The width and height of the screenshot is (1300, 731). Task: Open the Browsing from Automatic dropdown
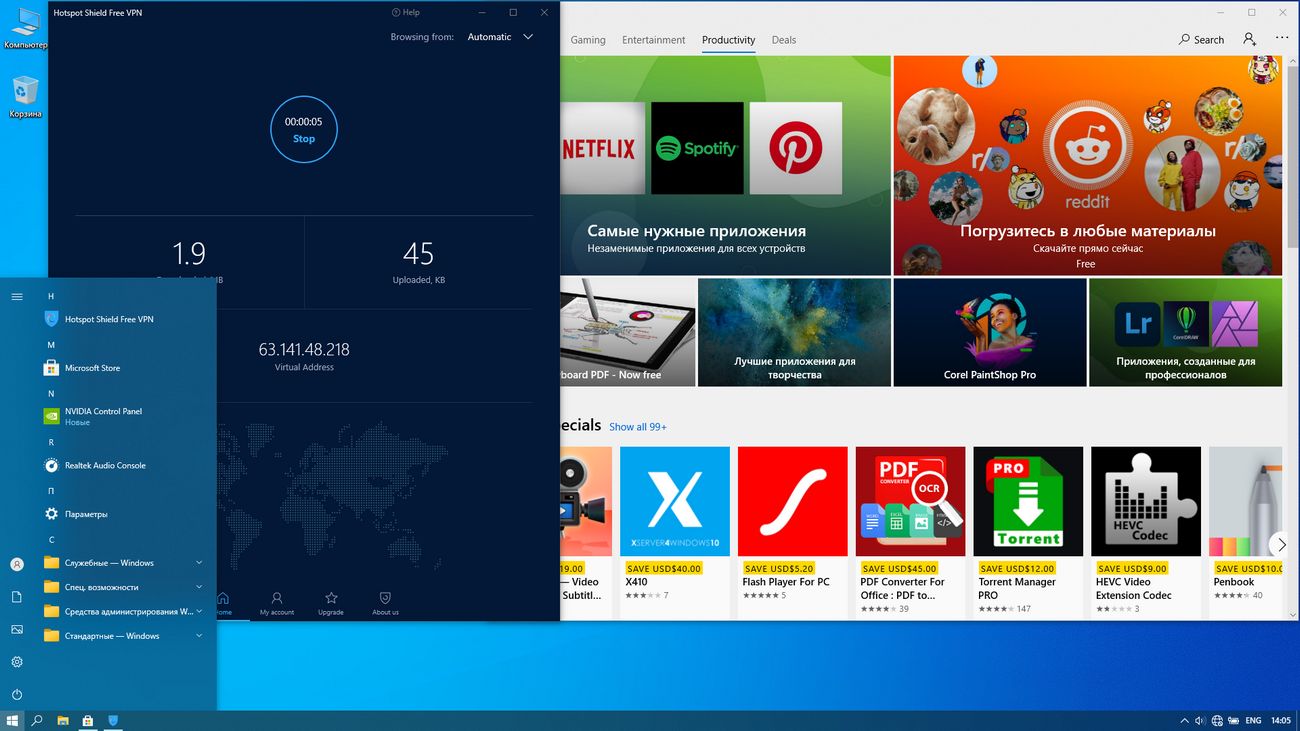[x=500, y=37]
